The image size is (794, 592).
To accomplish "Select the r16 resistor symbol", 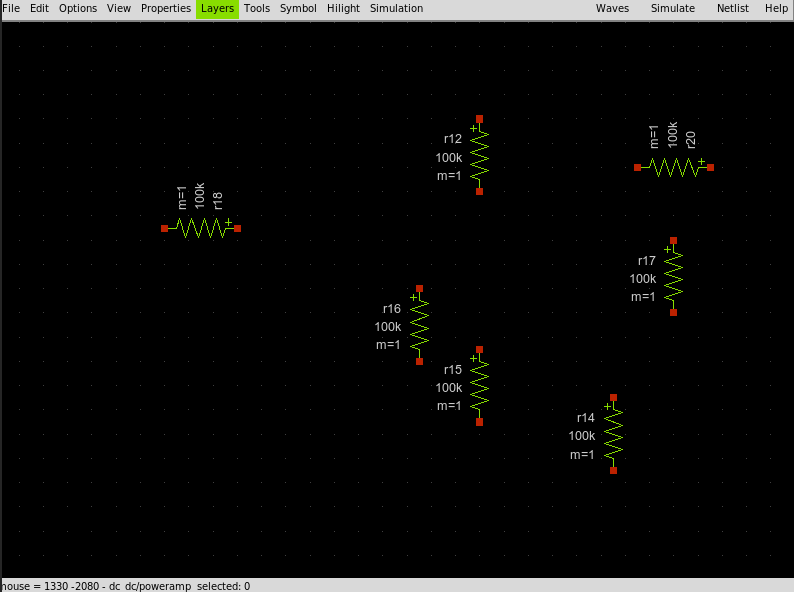I will (420, 325).
